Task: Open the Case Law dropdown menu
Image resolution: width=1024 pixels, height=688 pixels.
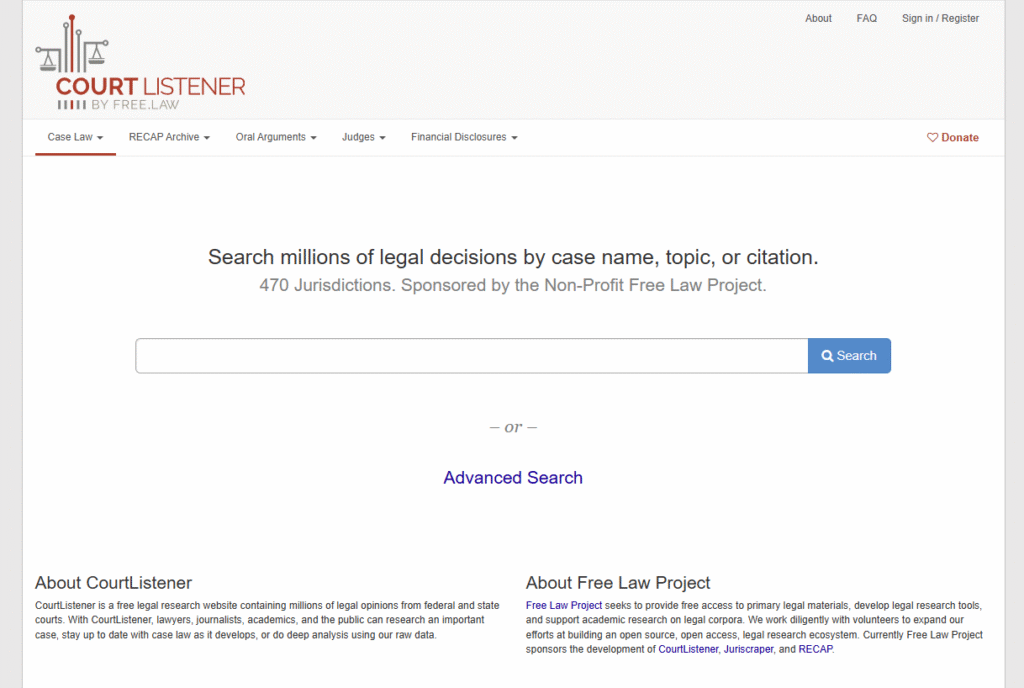Action: [x=75, y=137]
